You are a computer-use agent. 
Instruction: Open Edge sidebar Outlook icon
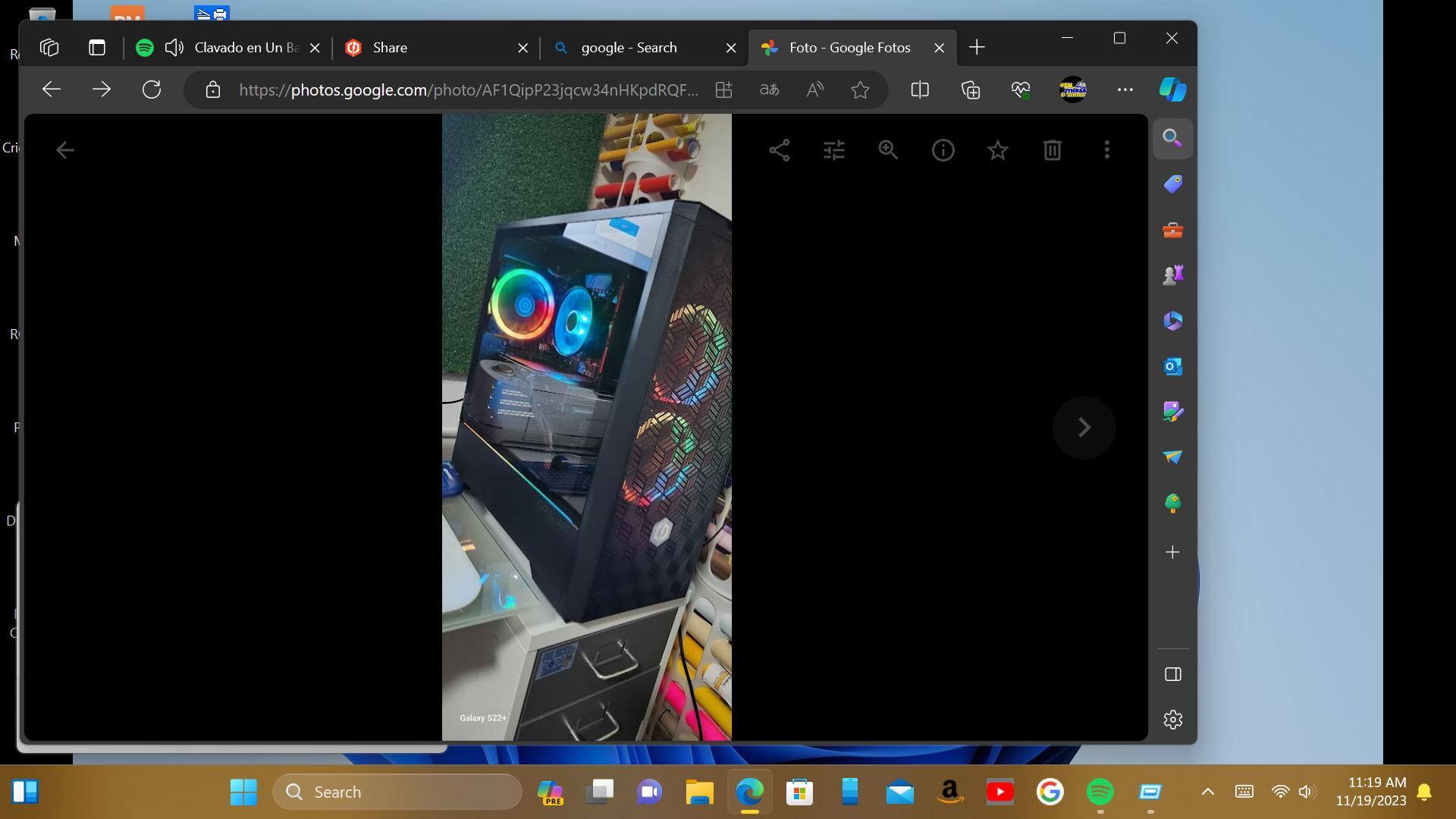pos(1172,367)
